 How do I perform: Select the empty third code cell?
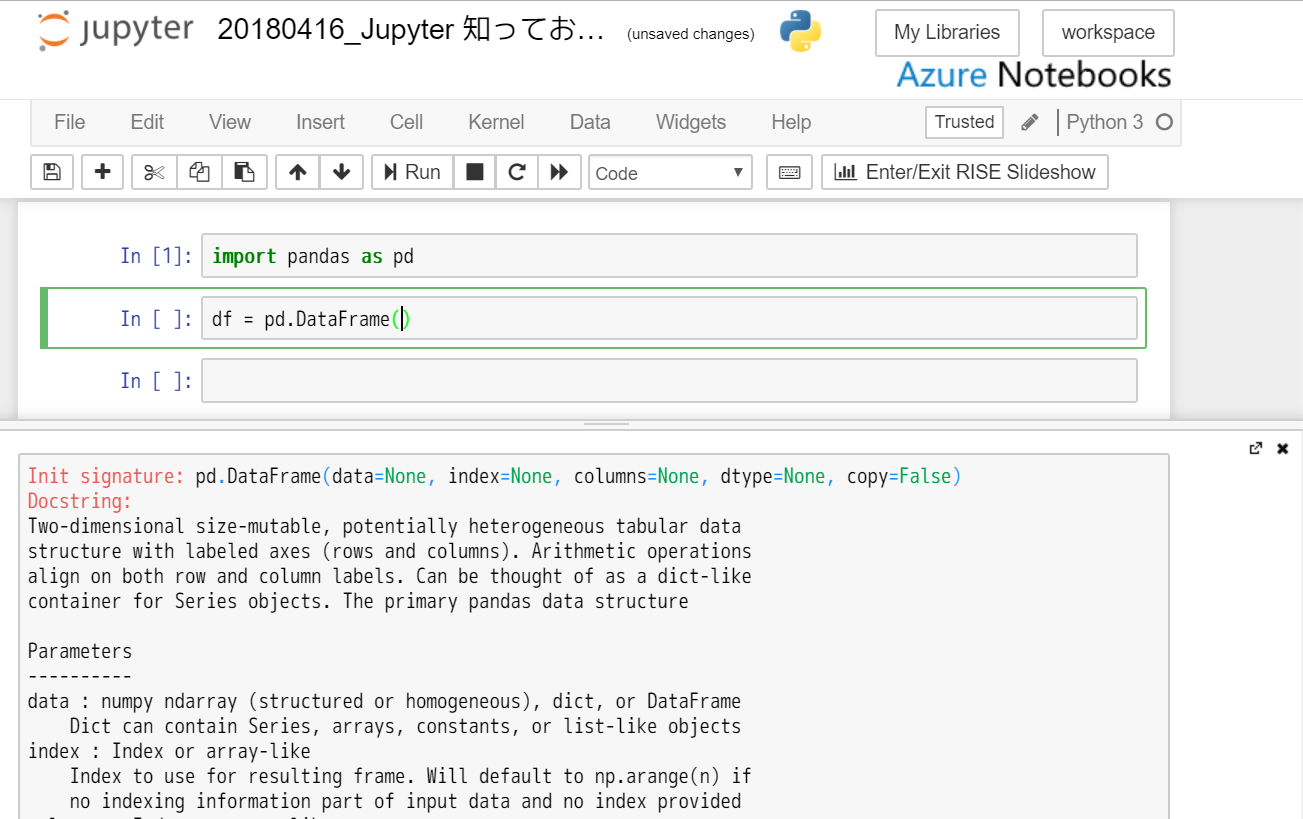669,381
